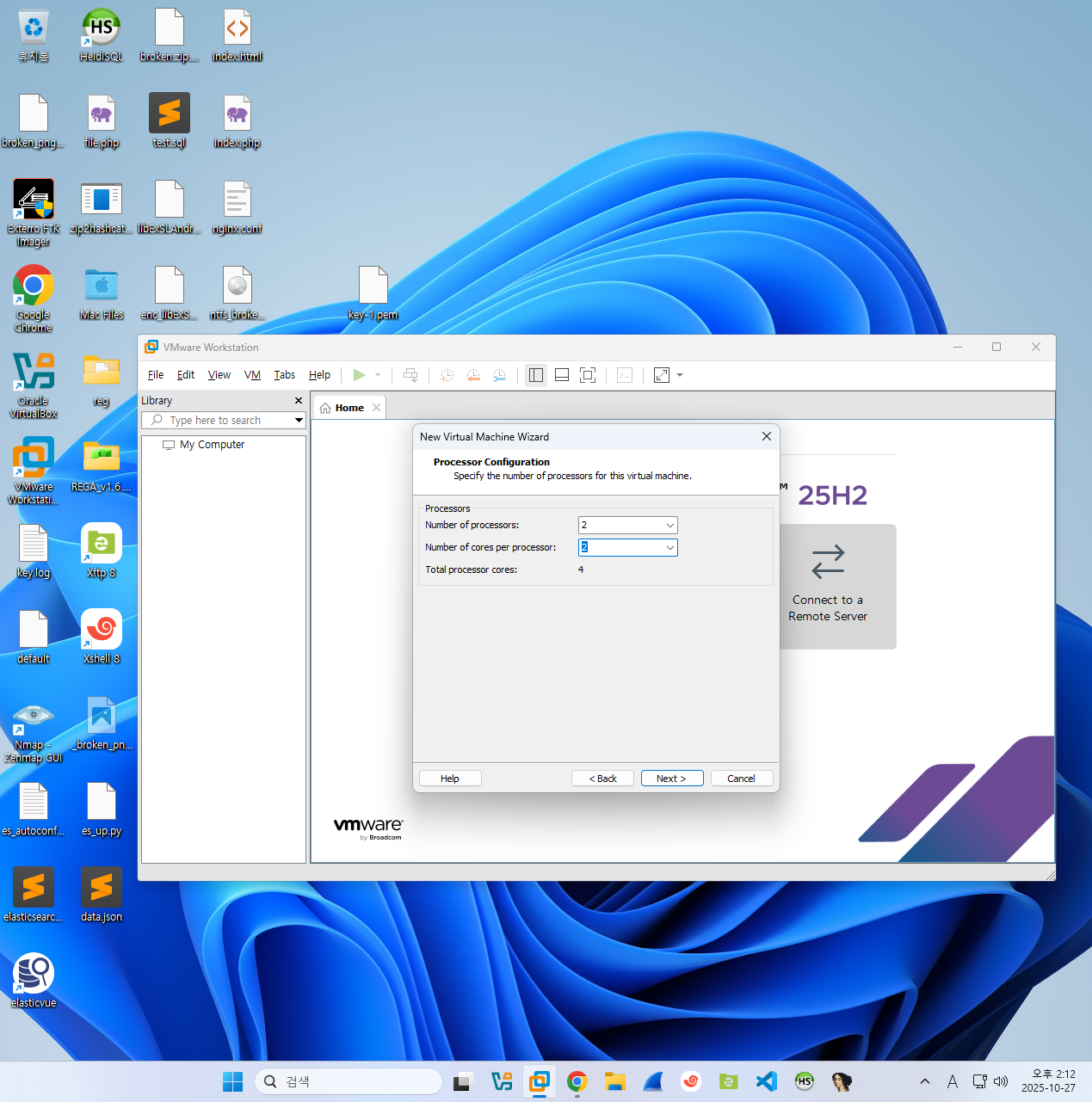Click the green Power On play icon
The width and height of the screenshot is (1092, 1102).
click(359, 375)
